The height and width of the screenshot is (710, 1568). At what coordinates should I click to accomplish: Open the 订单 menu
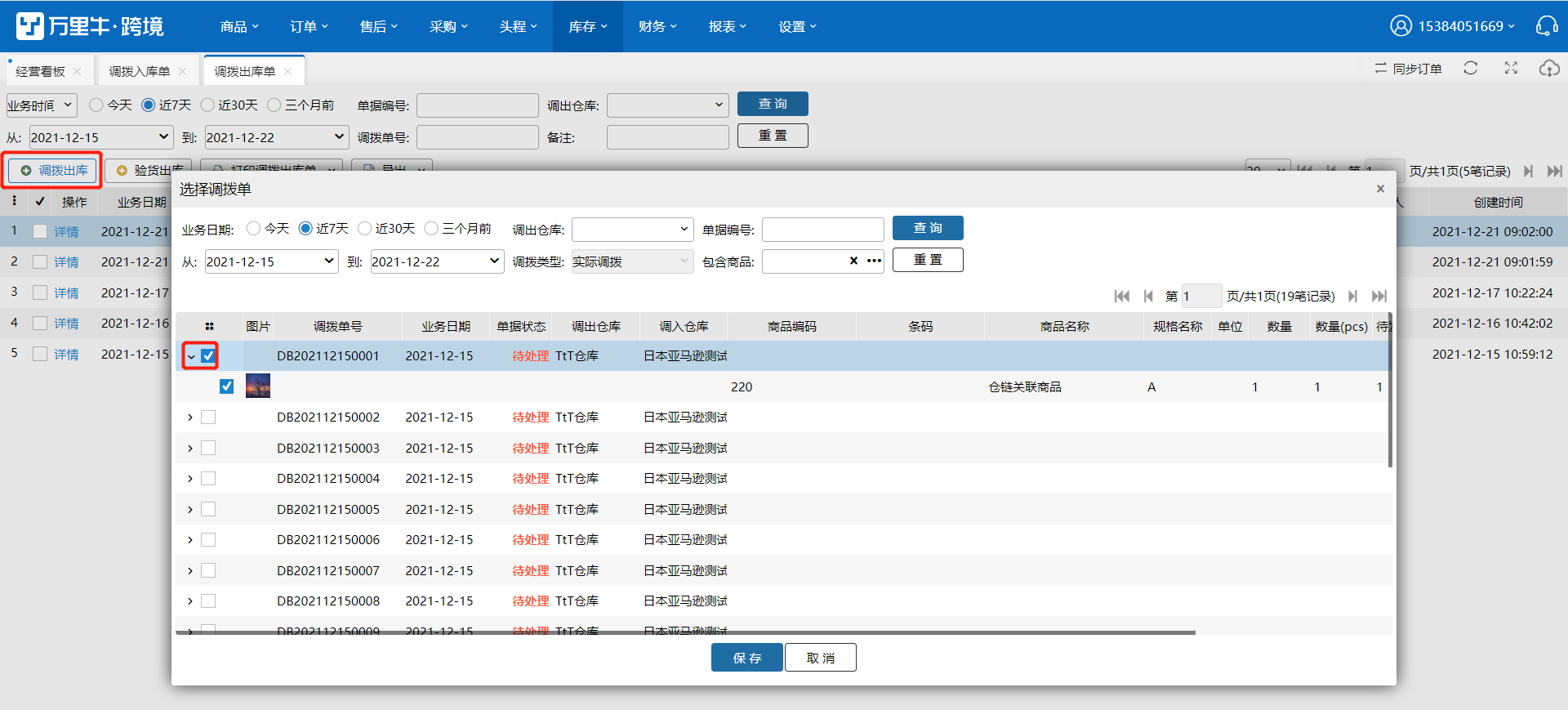[309, 26]
